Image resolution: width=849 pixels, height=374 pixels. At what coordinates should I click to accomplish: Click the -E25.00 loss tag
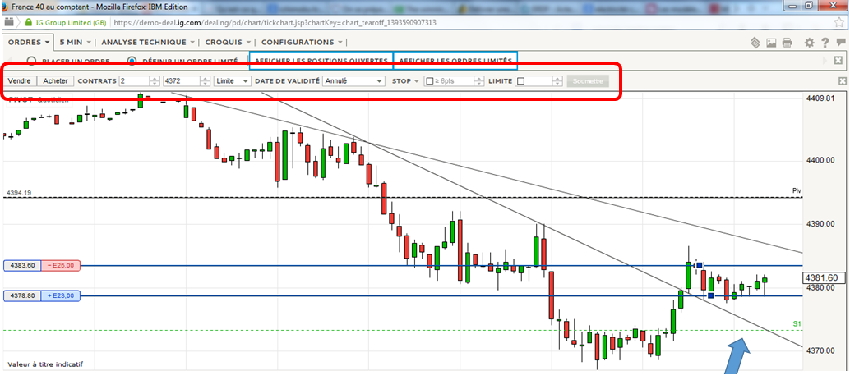tap(61, 266)
